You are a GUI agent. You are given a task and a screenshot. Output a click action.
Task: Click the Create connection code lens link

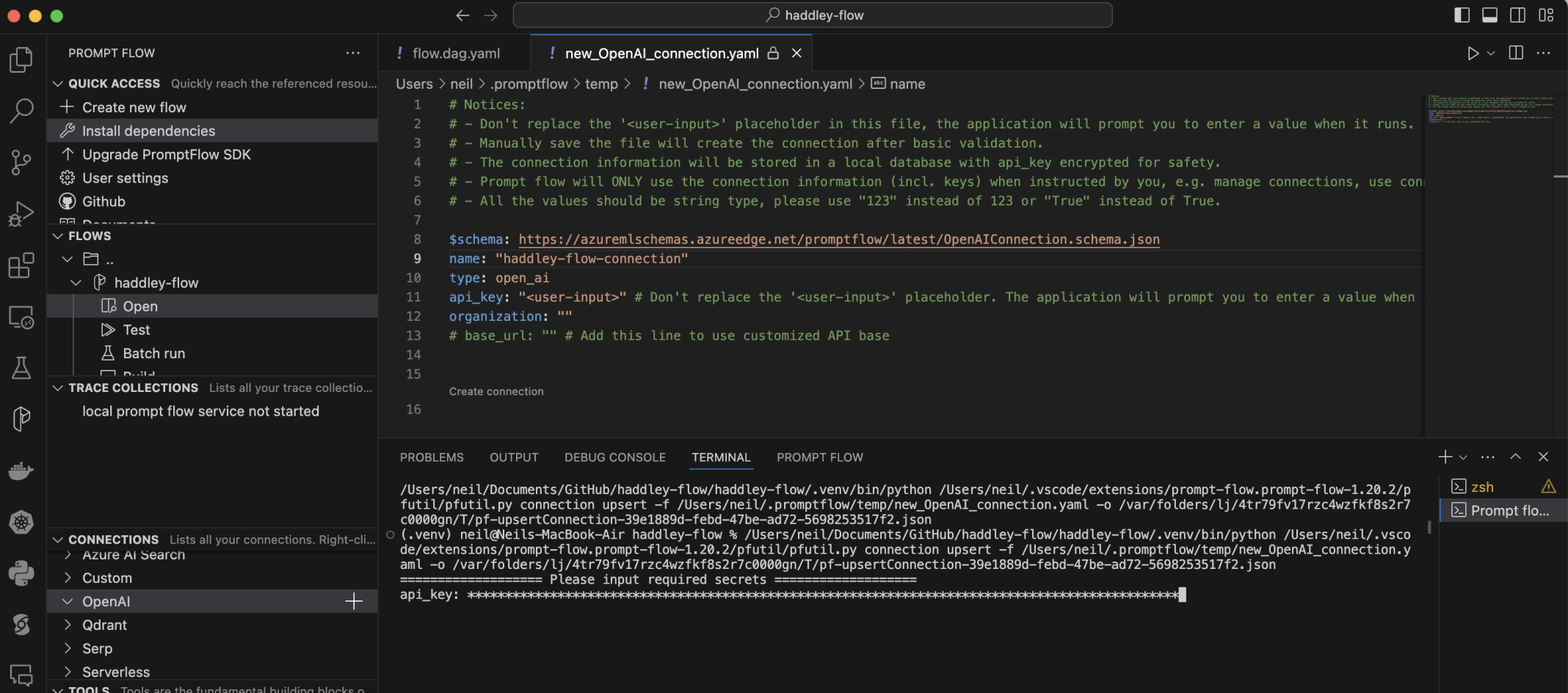point(496,391)
